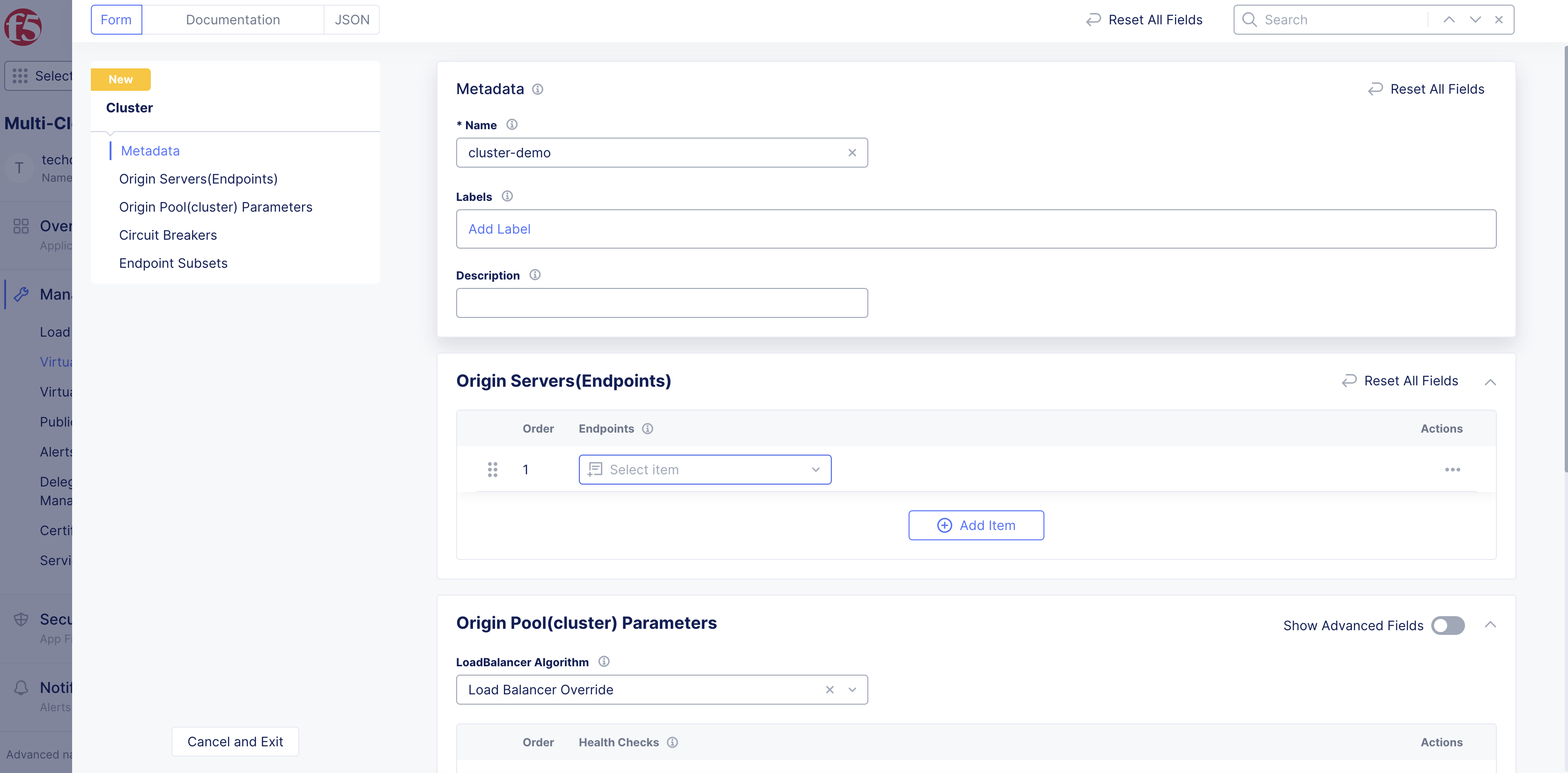Click the Add Item button
The width and height of the screenshot is (1568, 773).
(976, 525)
